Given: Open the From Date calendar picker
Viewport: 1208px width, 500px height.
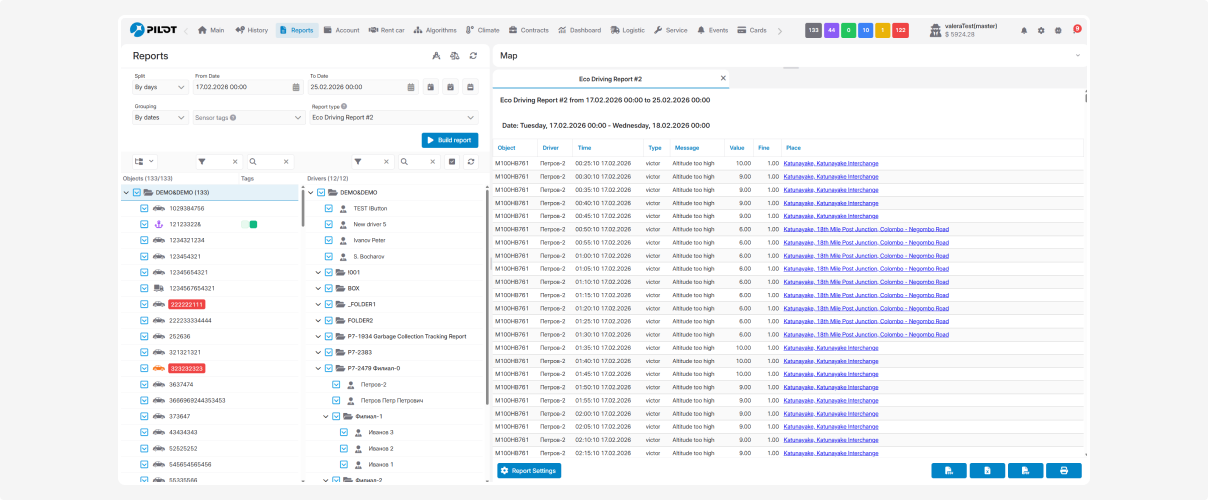Looking at the screenshot, I should (x=296, y=87).
